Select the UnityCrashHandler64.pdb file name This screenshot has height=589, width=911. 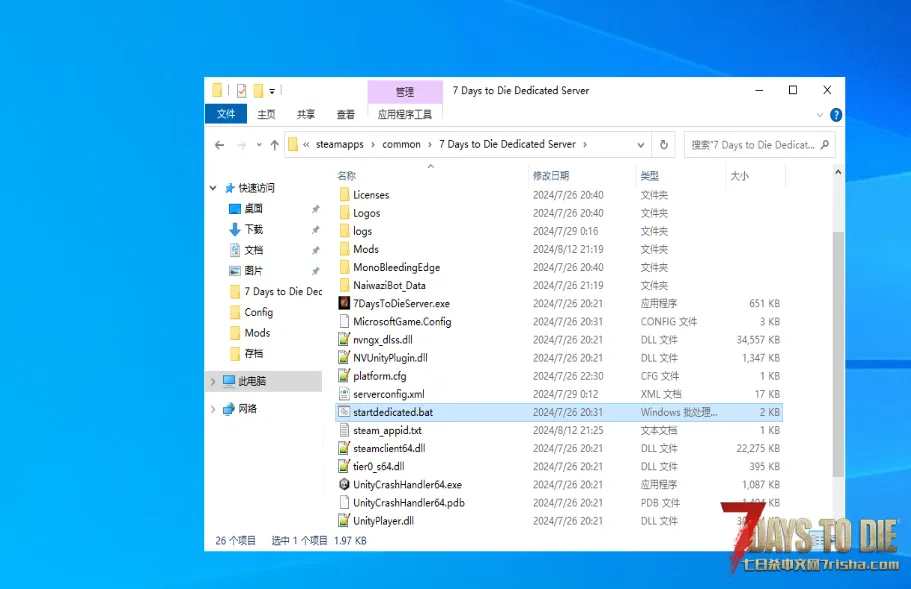point(409,502)
